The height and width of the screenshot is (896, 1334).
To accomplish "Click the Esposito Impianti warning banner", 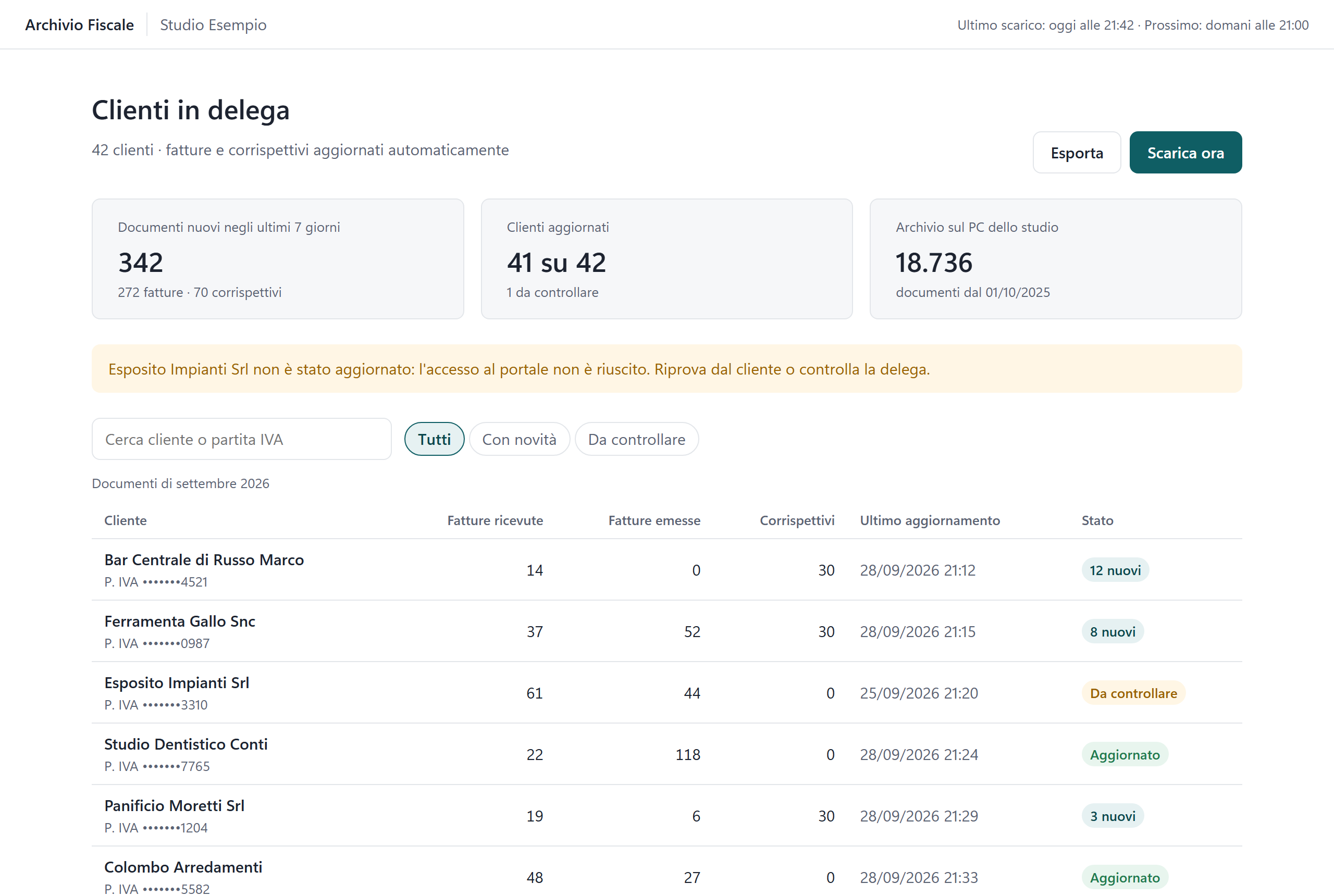I will (x=666, y=369).
